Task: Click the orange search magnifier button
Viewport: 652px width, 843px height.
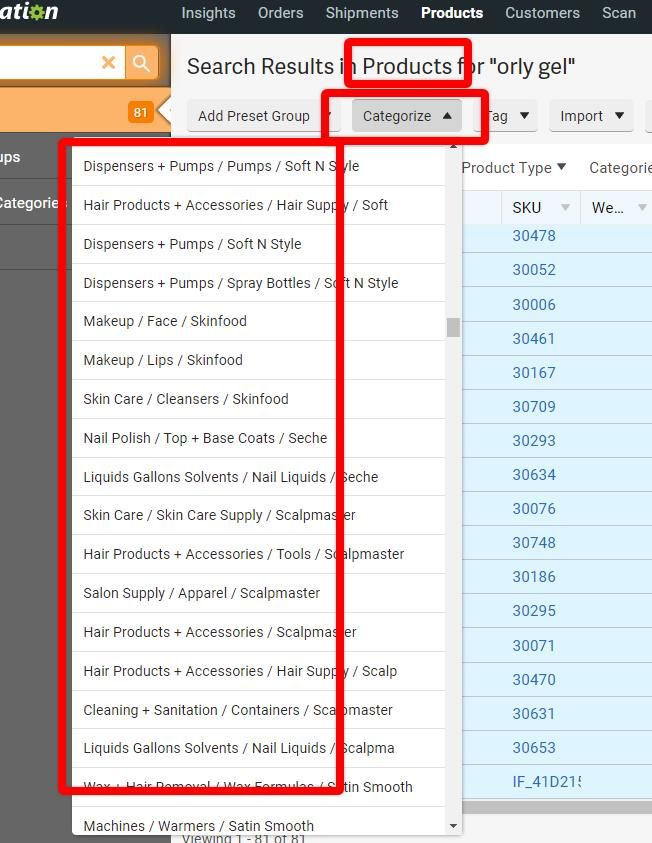Action: pyautogui.click(x=141, y=63)
